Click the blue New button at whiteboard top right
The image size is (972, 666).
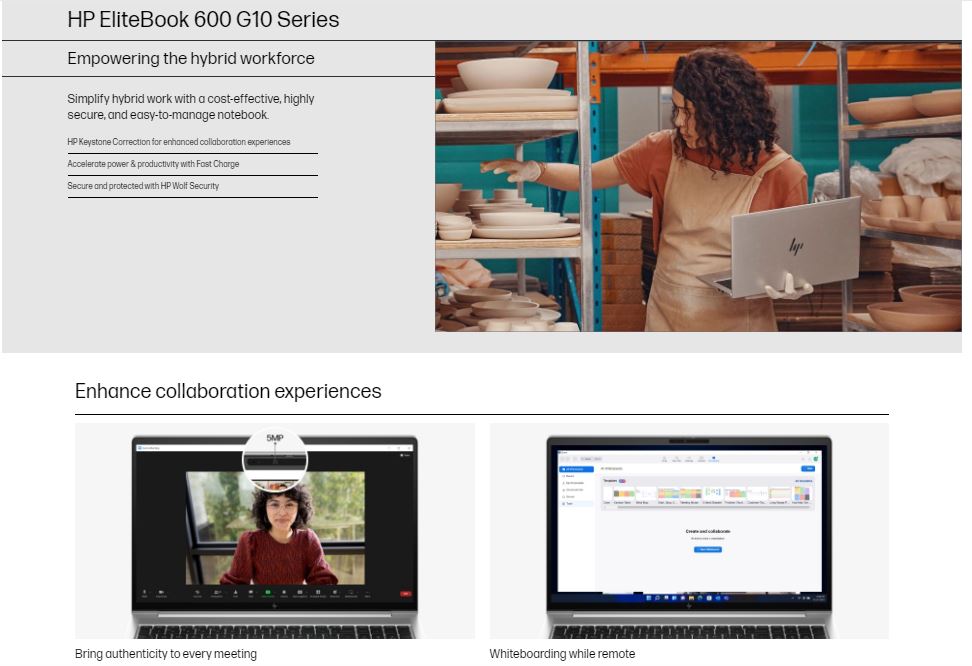pyautogui.click(x=808, y=468)
